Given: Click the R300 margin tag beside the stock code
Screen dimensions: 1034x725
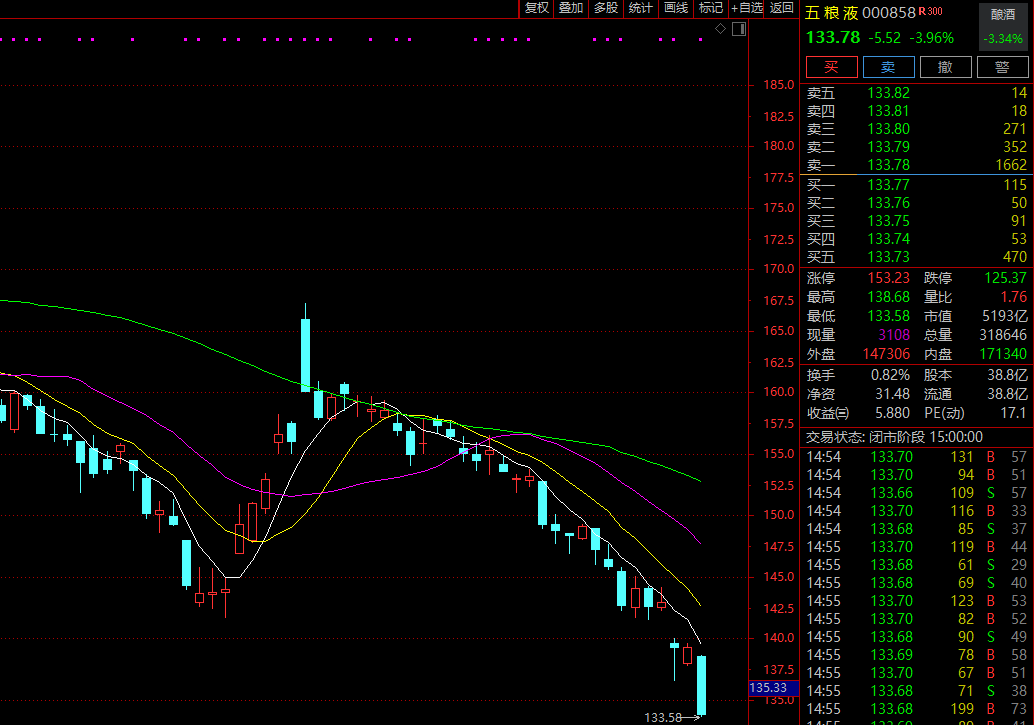Looking at the screenshot, I should point(930,11).
